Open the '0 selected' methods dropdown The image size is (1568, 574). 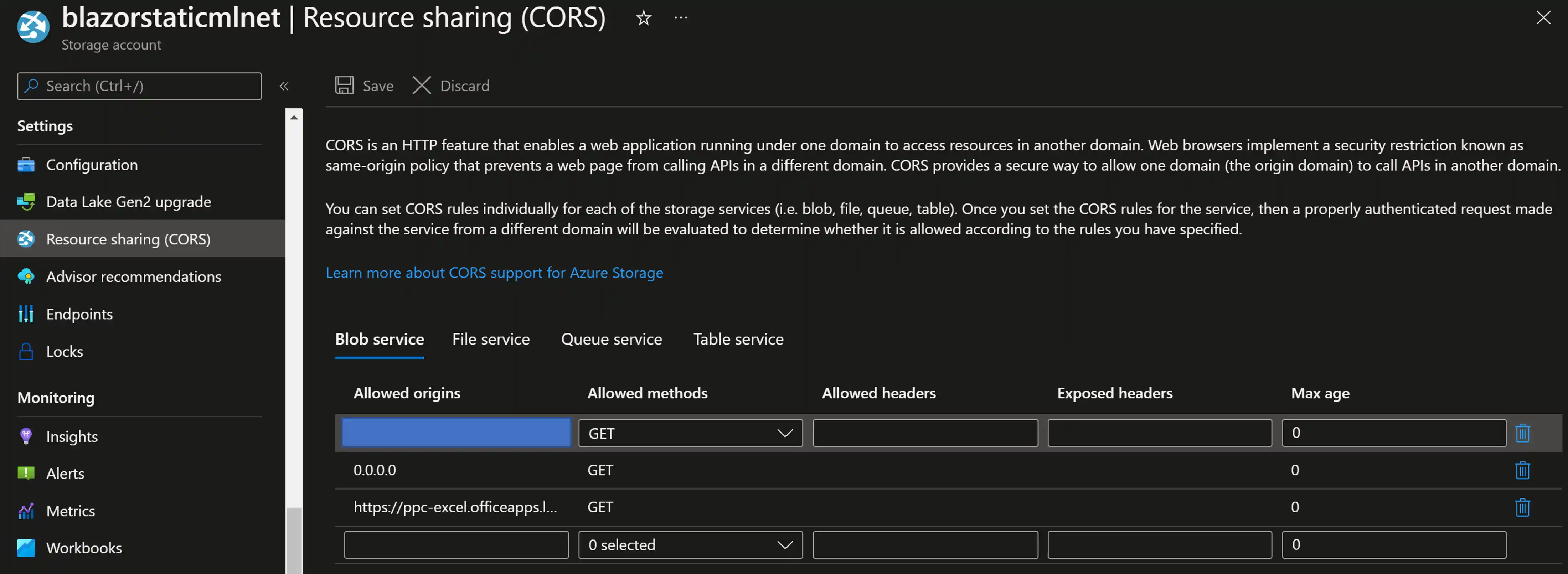coord(784,545)
